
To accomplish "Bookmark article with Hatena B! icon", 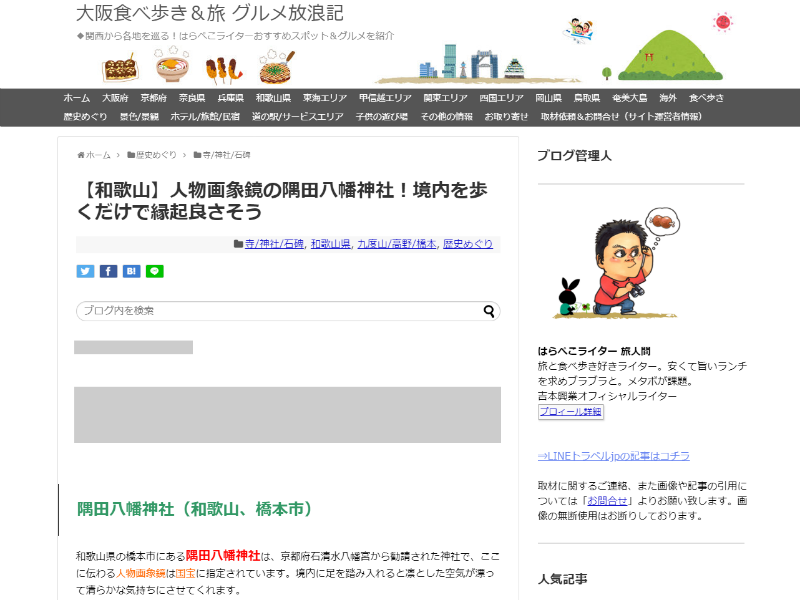I will tap(131, 271).
